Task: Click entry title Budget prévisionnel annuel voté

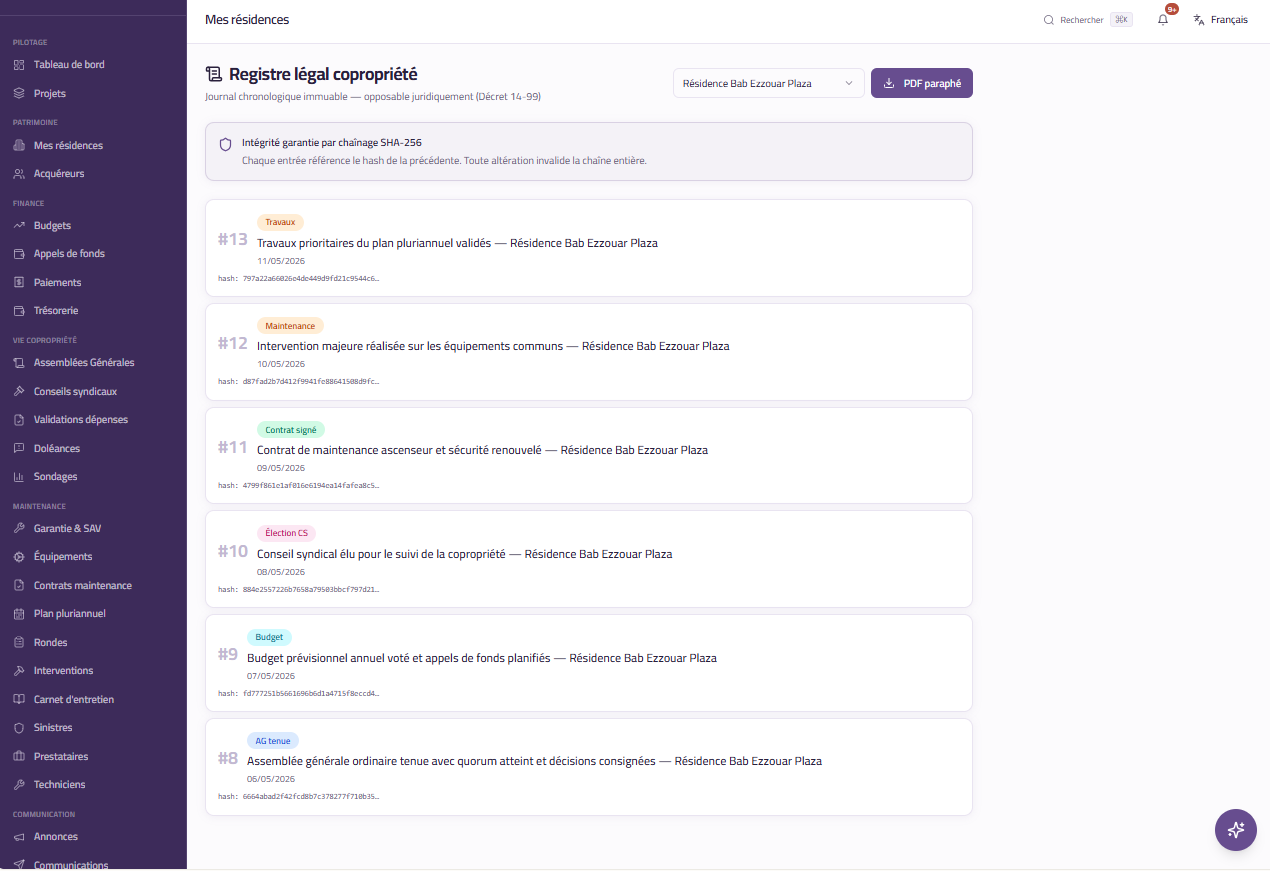Action: (x=482, y=658)
